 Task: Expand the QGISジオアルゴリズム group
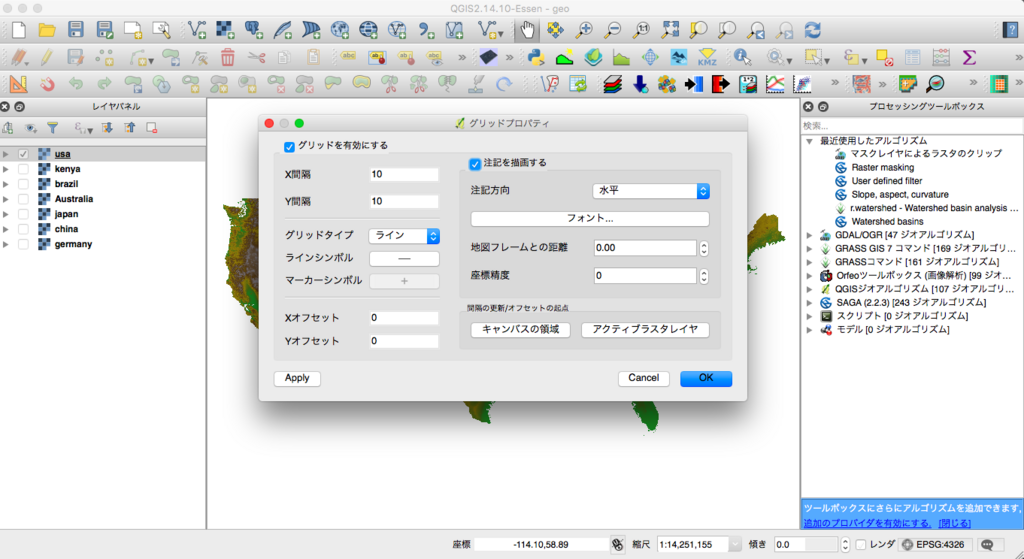pos(810,289)
